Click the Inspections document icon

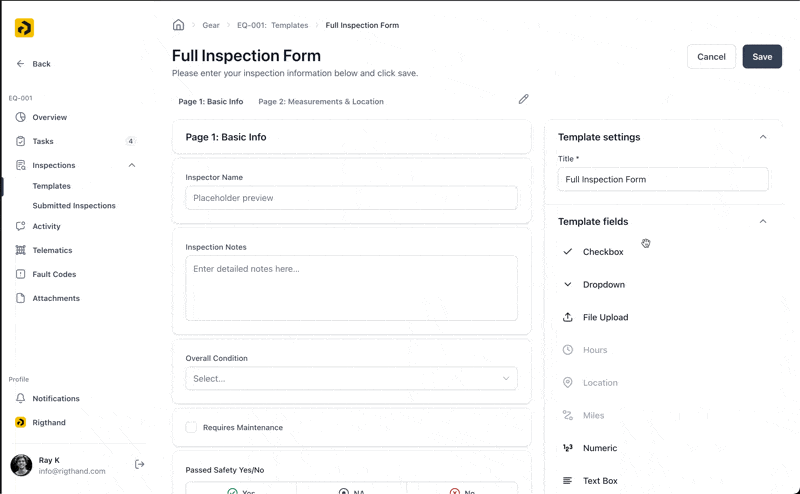20,165
